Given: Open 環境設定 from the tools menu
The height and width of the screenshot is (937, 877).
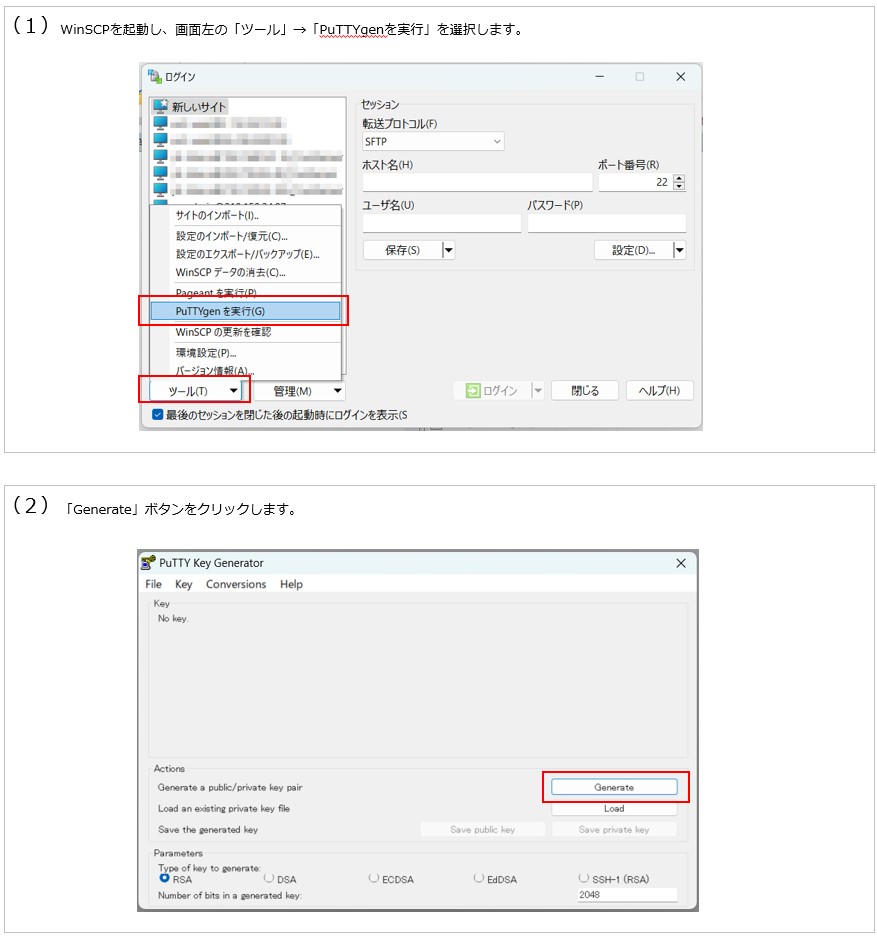Looking at the screenshot, I should point(246,353).
